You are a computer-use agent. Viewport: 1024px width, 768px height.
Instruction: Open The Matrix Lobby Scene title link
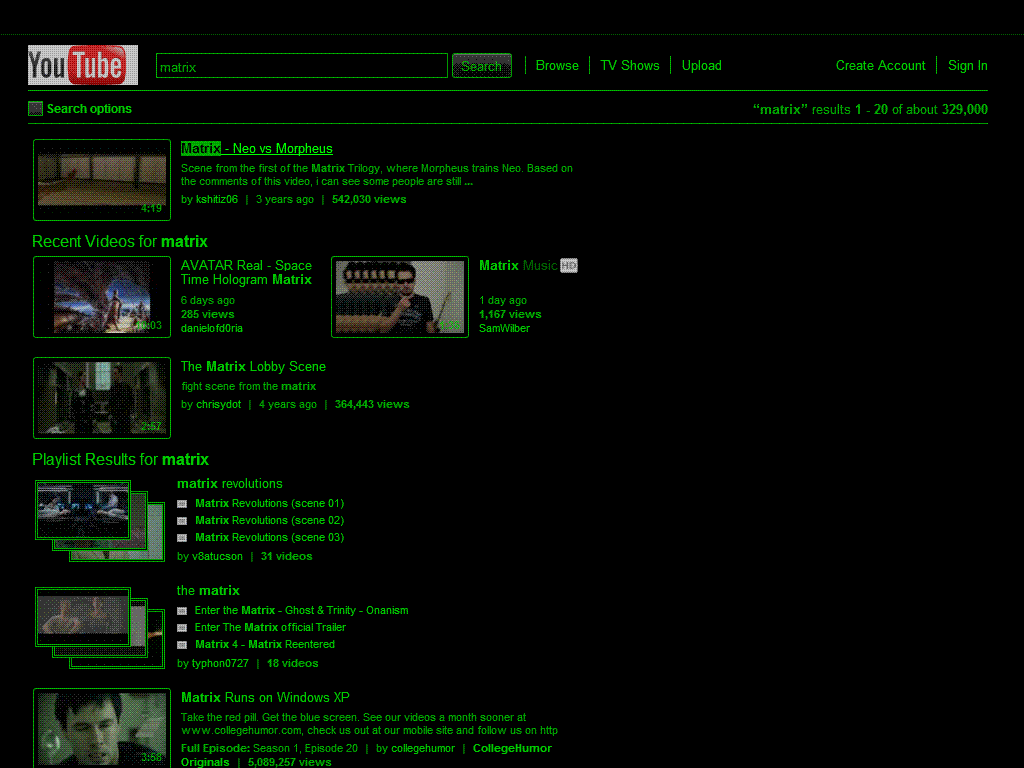pos(253,366)
